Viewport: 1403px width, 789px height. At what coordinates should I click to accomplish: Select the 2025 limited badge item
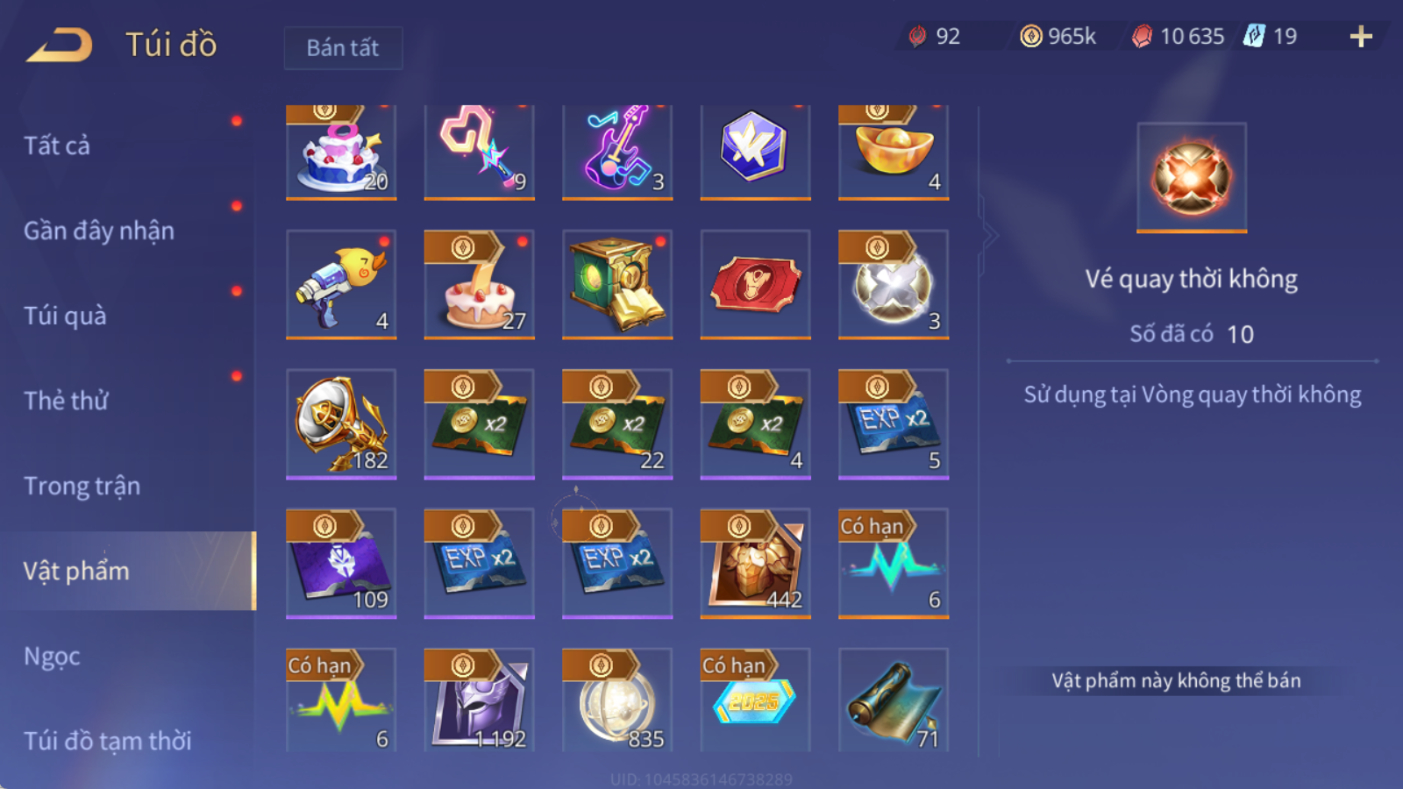[755, 700]
